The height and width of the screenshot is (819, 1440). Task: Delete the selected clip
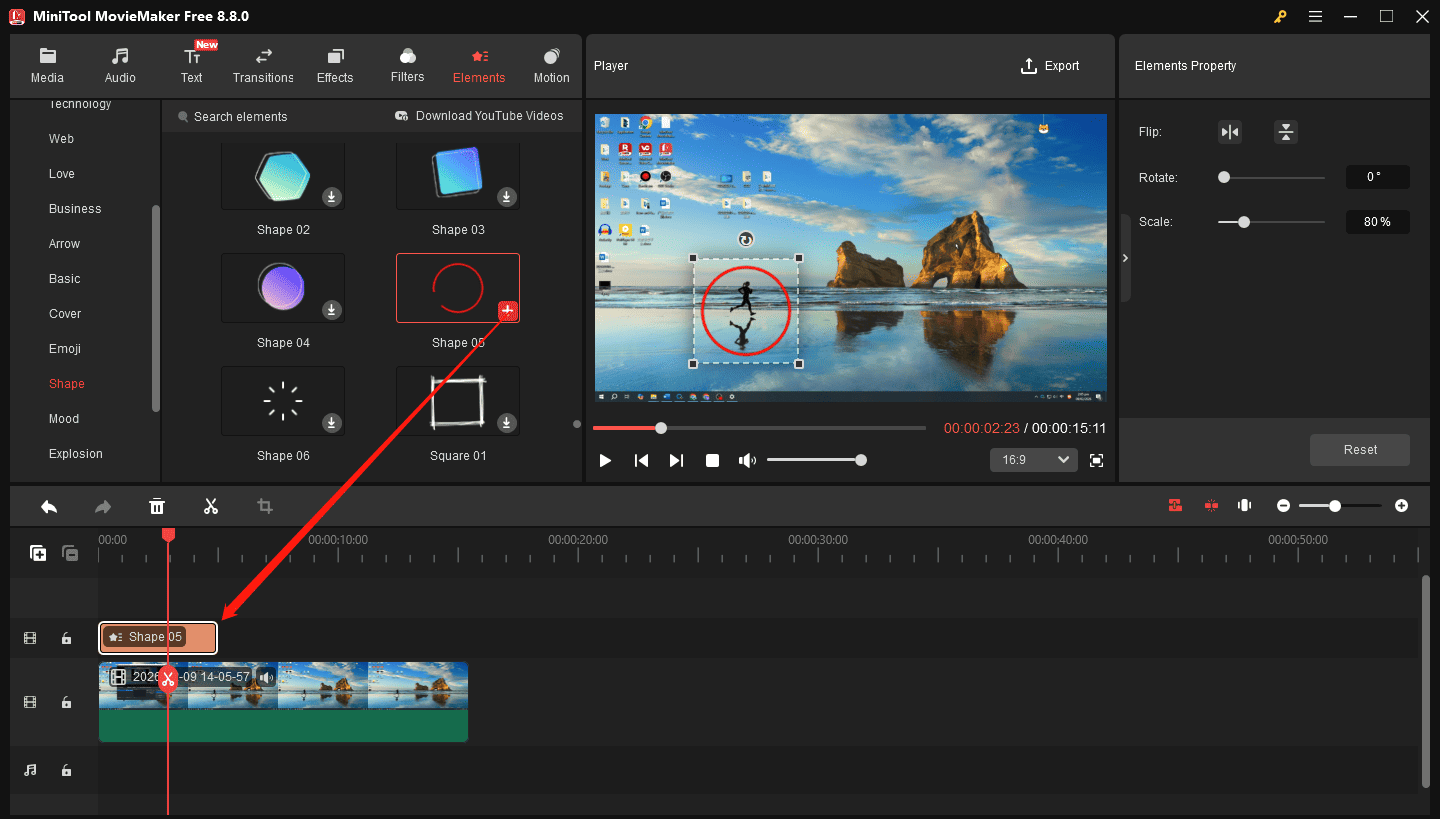point(157,506)
